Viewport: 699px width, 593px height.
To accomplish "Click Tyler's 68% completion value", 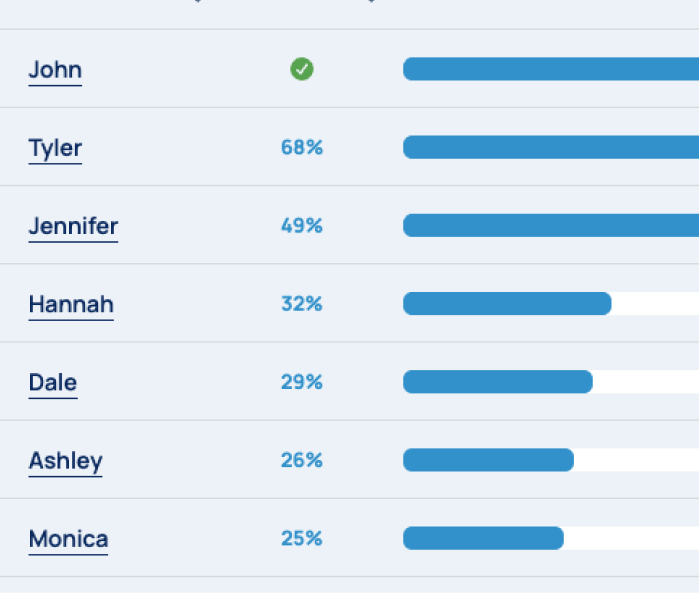I will 302,148.
